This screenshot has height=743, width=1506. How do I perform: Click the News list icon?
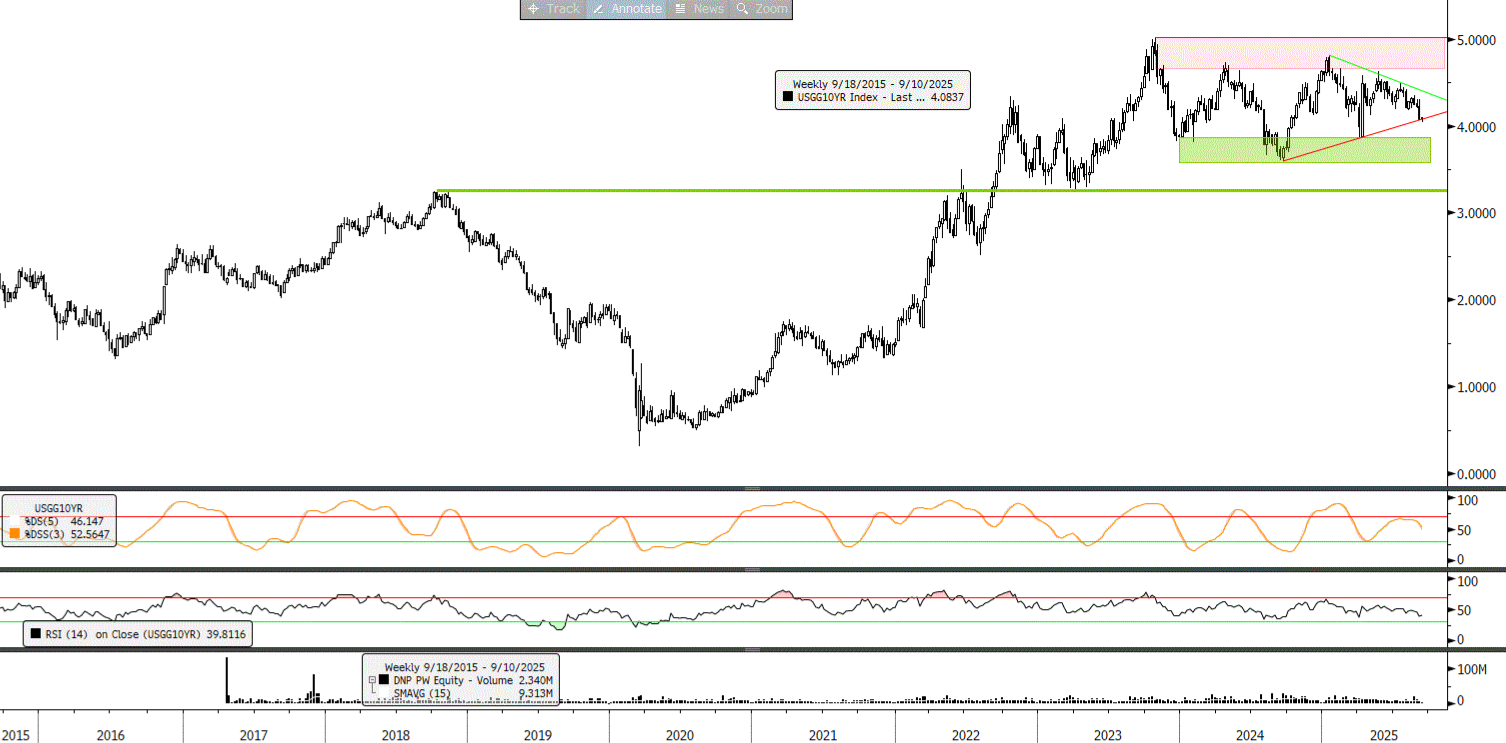pyautogui.click(x=680, y=9)
